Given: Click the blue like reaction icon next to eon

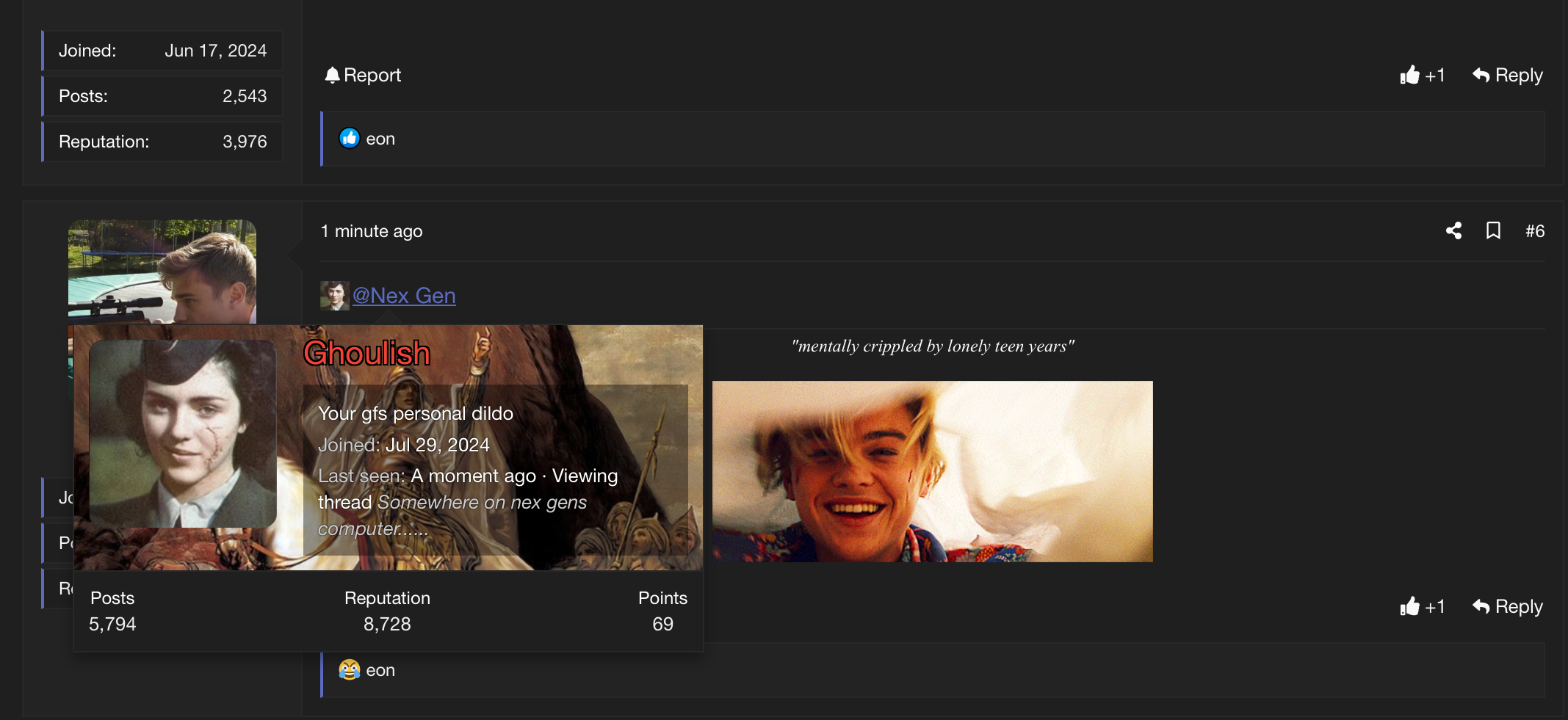Looking at the screenshot, I should pyautogui.click(x=349, y=138).
